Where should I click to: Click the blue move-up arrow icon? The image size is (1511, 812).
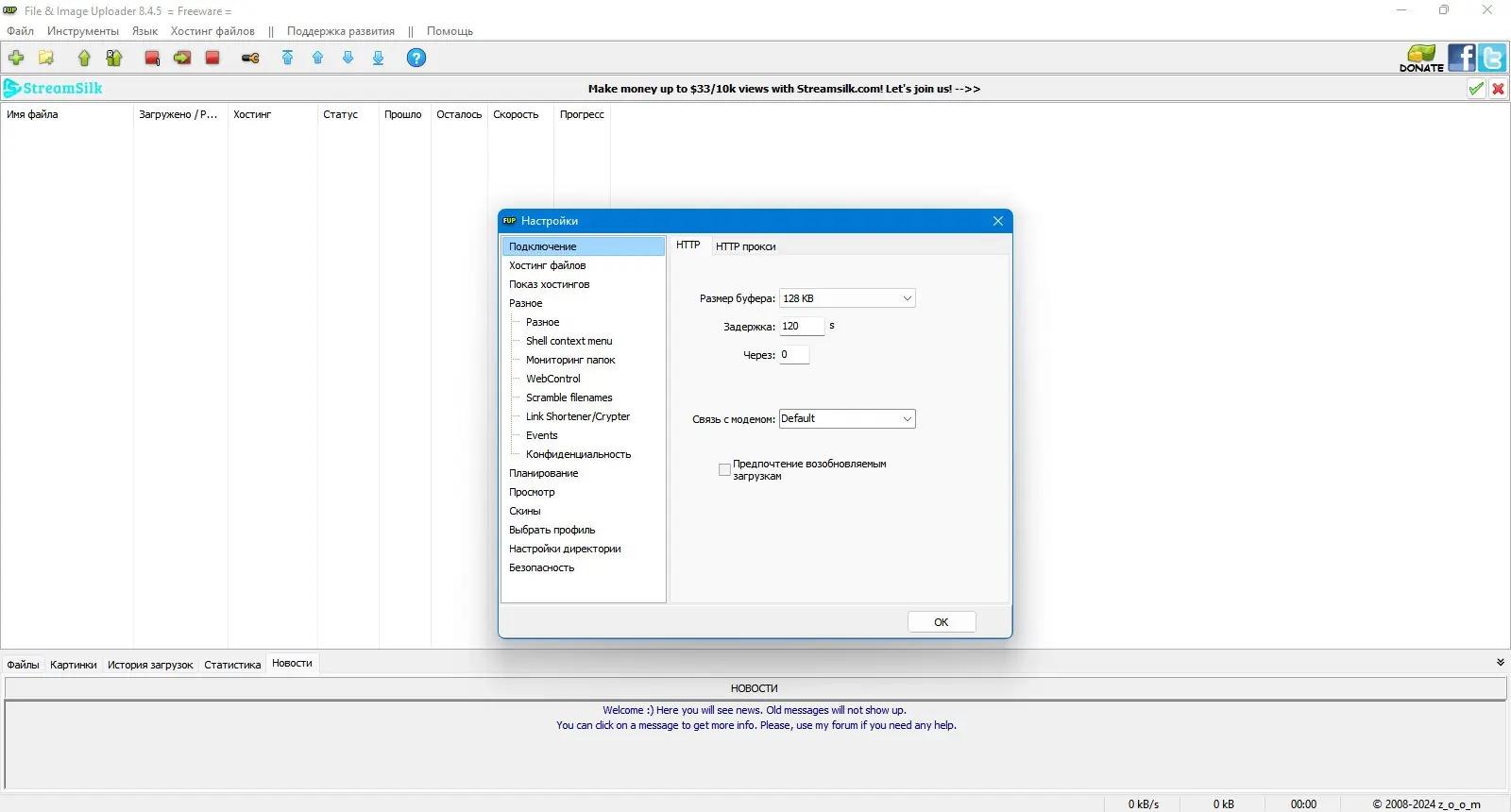tap(318, 58)
